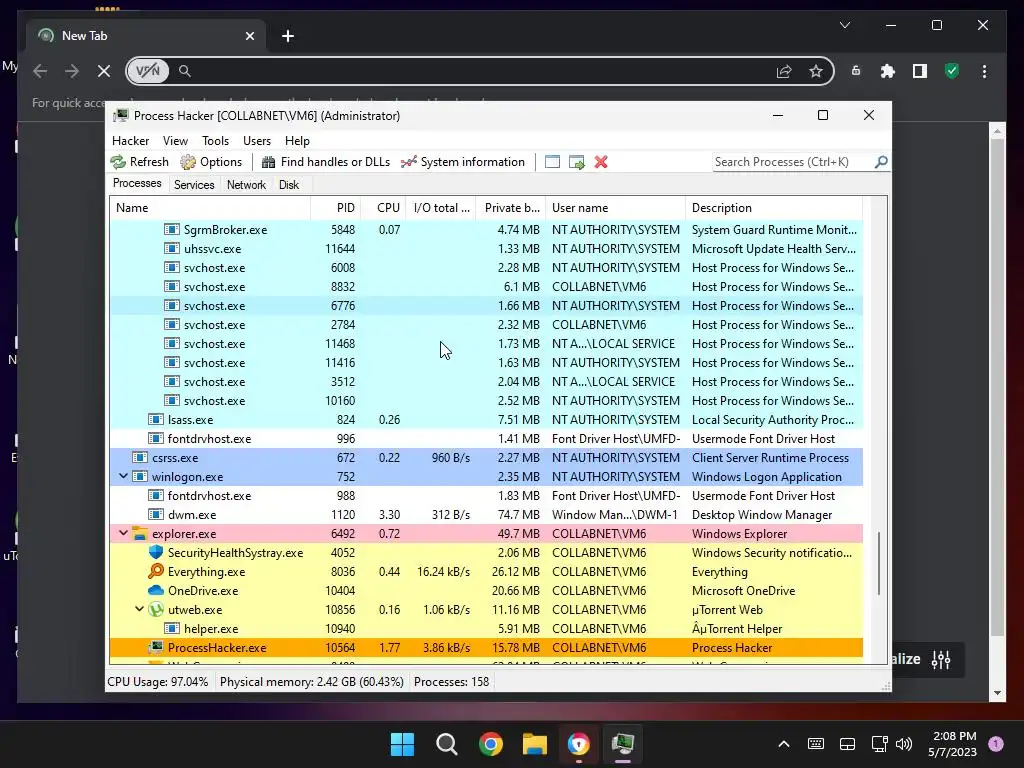Select the fontdrvhost.exe row with PID 996
This screenshot has height=768, width=1024.
(486, 439)
